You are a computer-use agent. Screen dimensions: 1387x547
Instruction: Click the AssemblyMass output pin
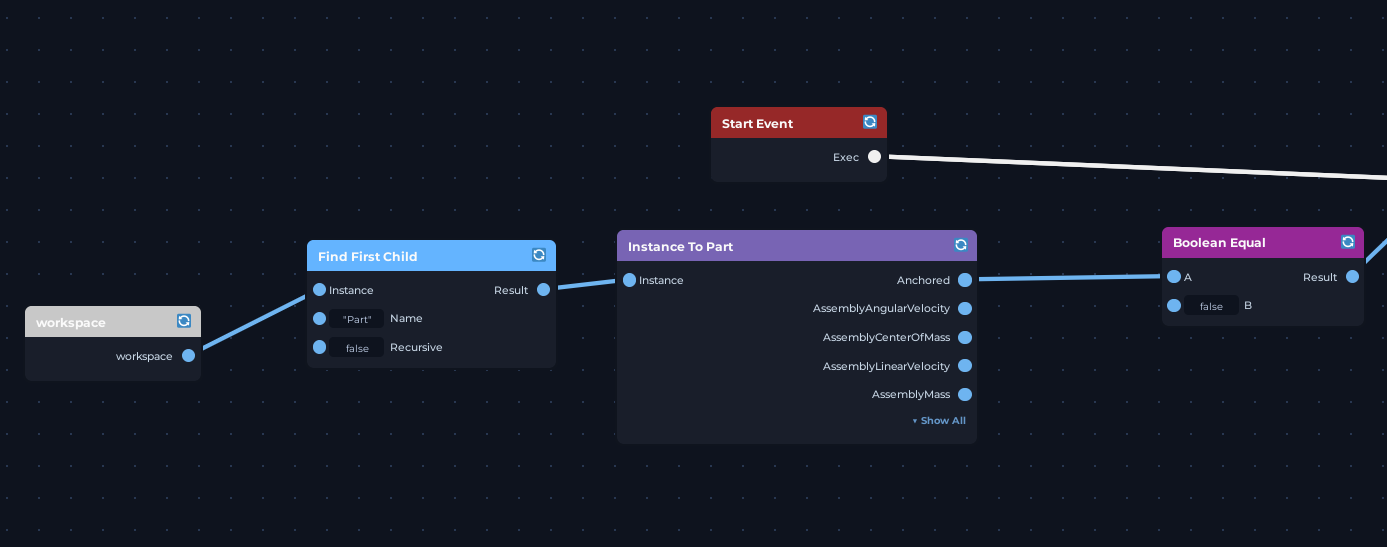coord(964,394)
